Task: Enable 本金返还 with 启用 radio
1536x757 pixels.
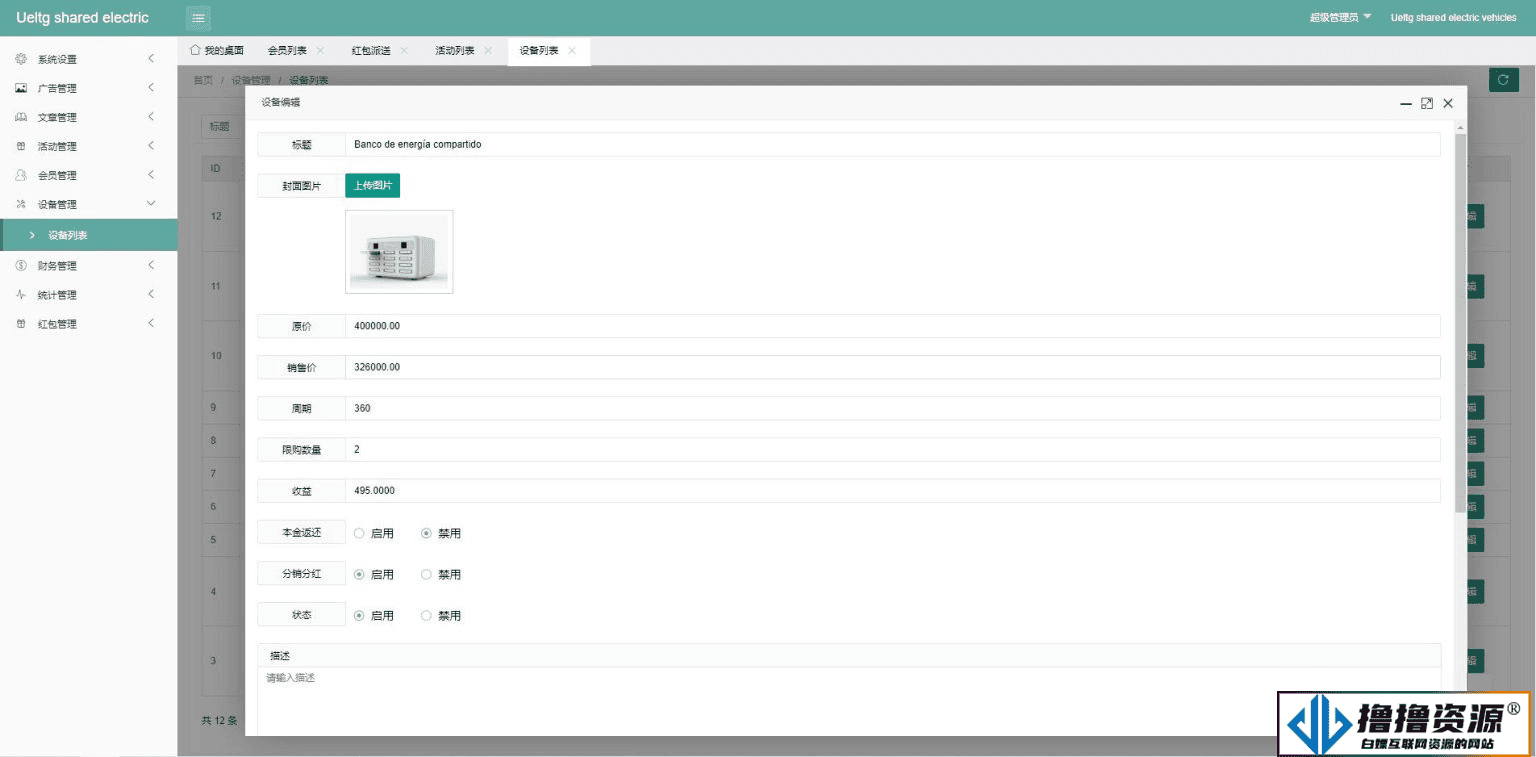Action: (x=374, y=533)
